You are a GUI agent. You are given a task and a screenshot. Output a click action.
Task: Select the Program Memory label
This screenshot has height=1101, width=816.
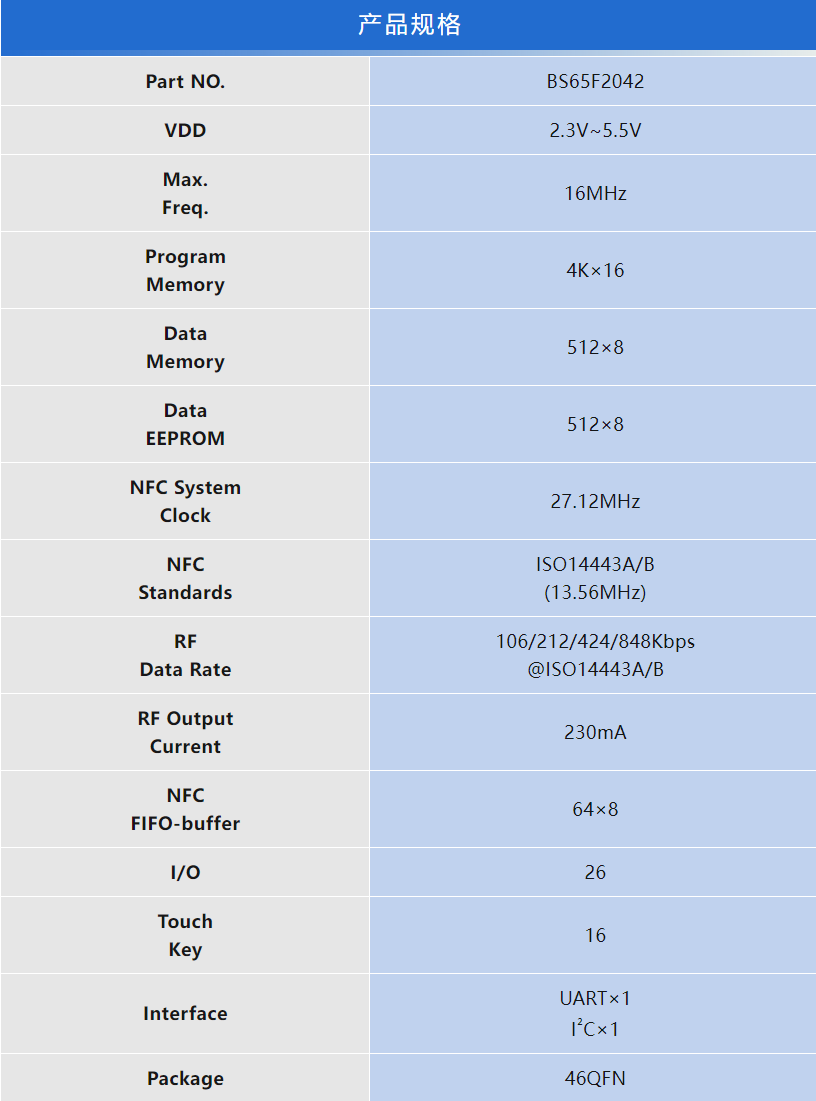click(185, 271)
